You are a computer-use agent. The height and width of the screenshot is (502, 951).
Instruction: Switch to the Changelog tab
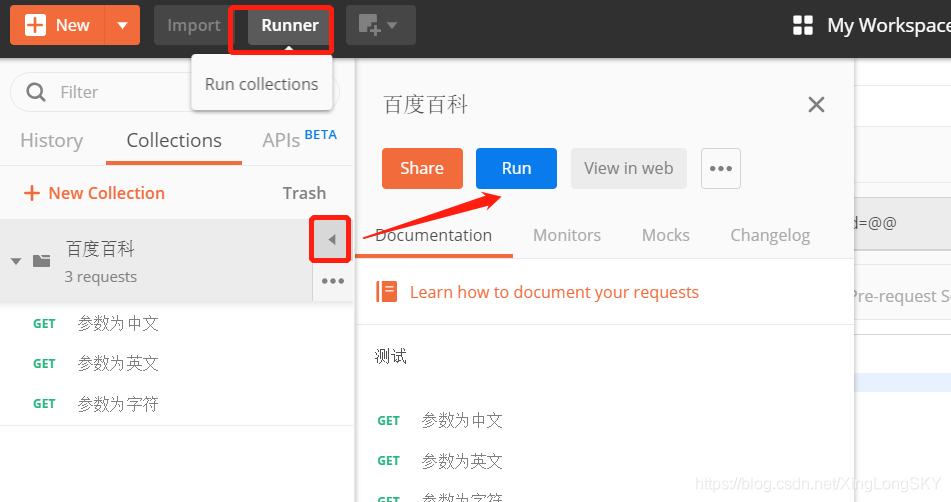[770, 235]
